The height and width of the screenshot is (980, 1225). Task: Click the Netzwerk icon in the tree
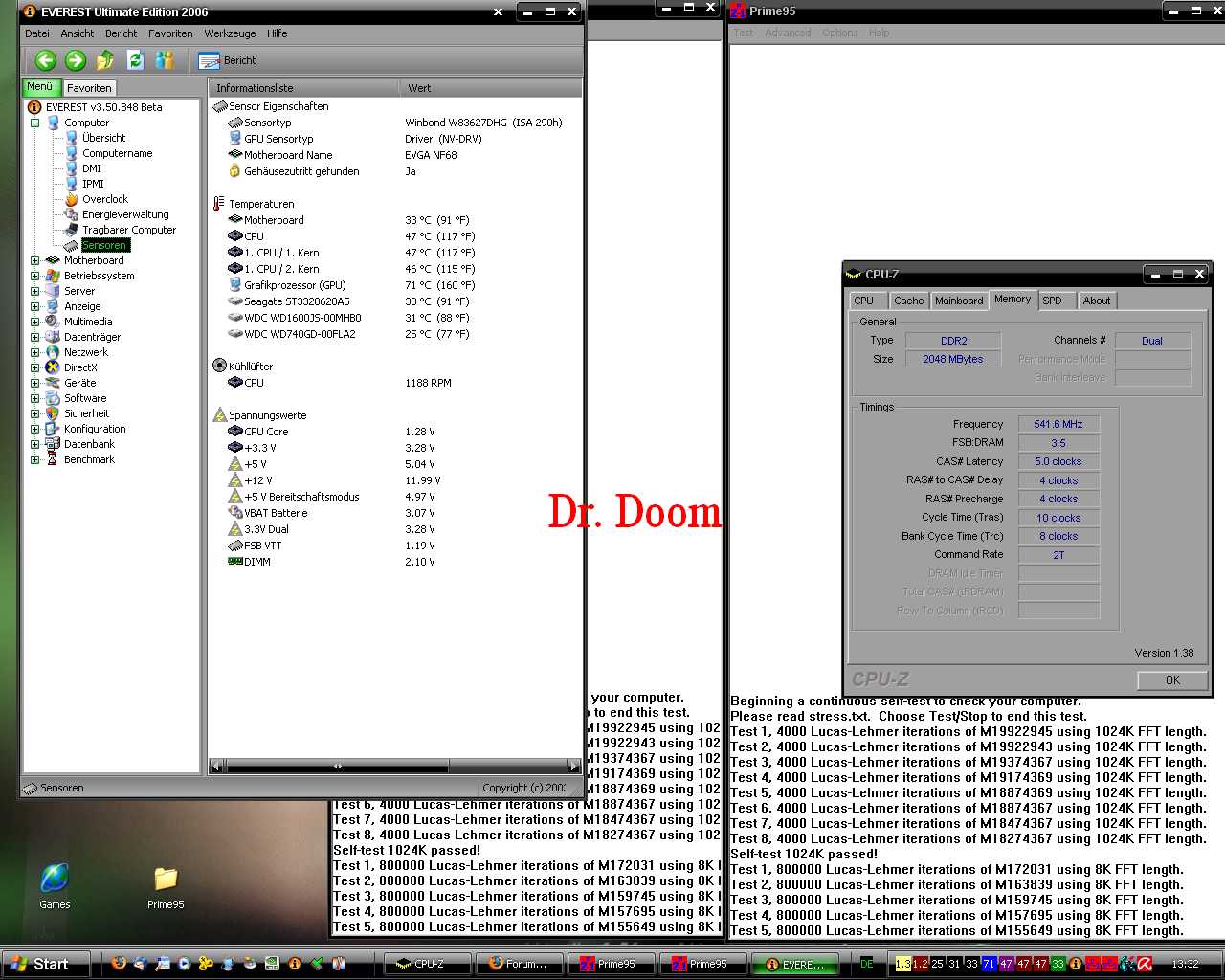tap(53, 352)
